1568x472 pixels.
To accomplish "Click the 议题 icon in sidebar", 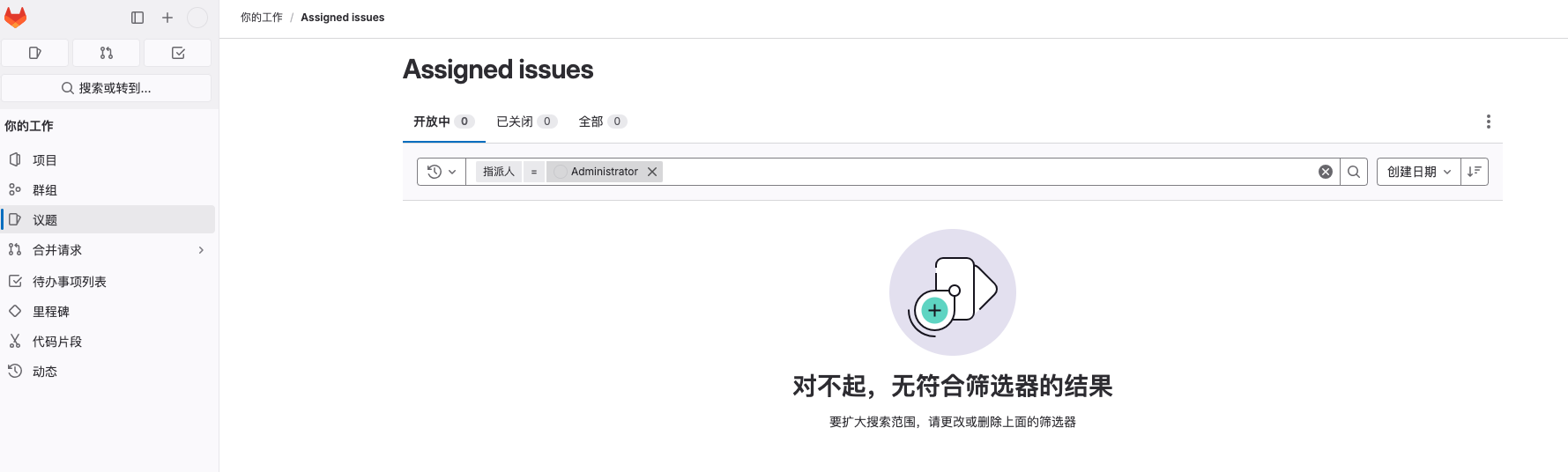I will point(15,219).
